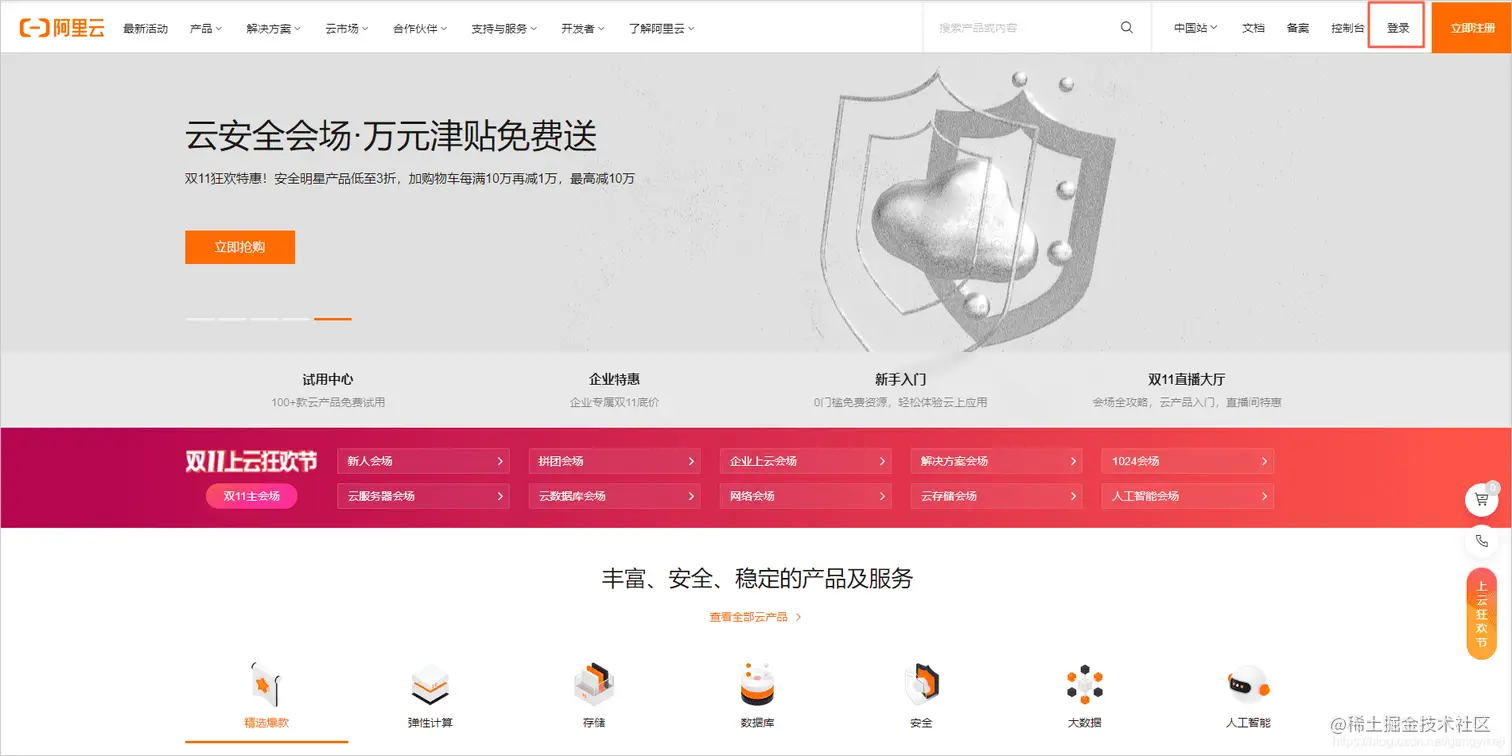Screen dimensions: 1512x756
Task: Select the 弹性计算 category icon
Action: (x=429, y=683)
